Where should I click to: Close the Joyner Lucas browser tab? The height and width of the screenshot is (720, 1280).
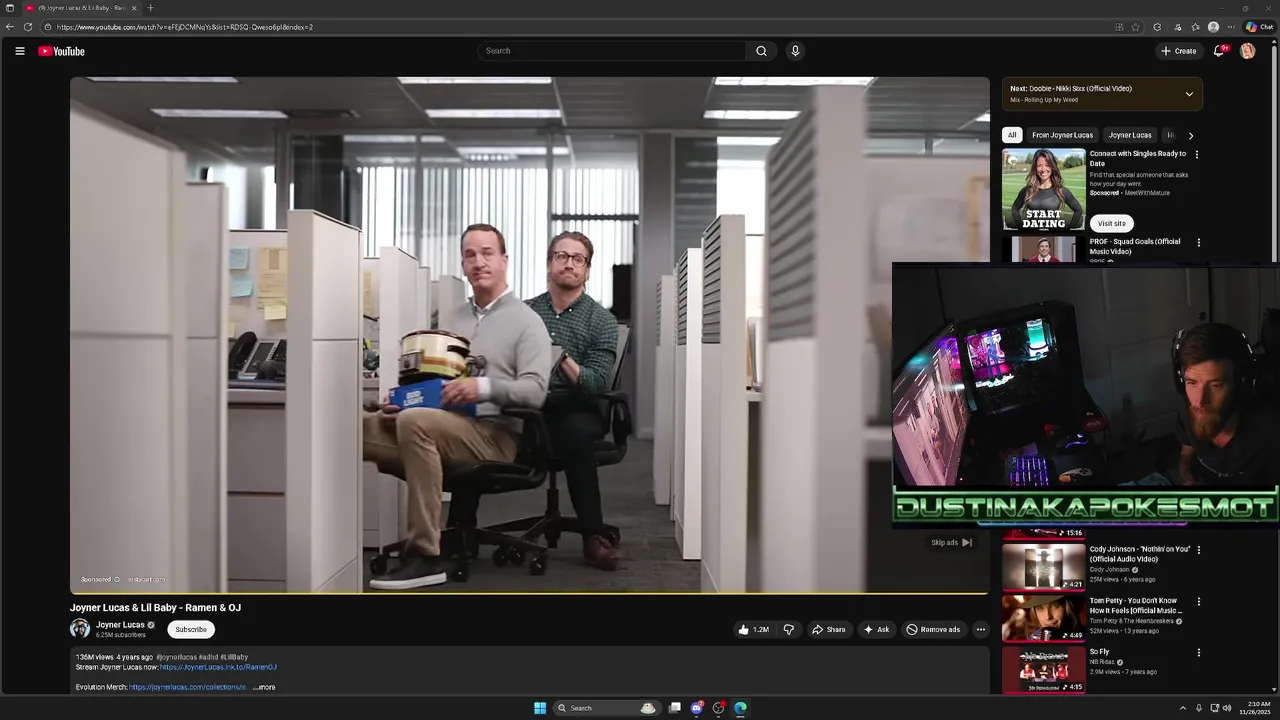click(134, 8)
